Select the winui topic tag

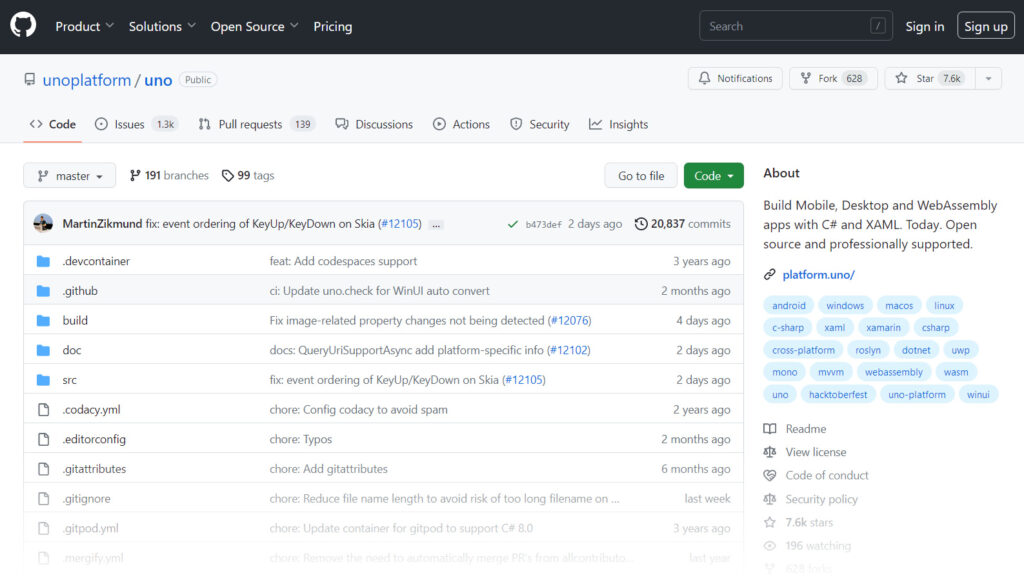(978, 395)
